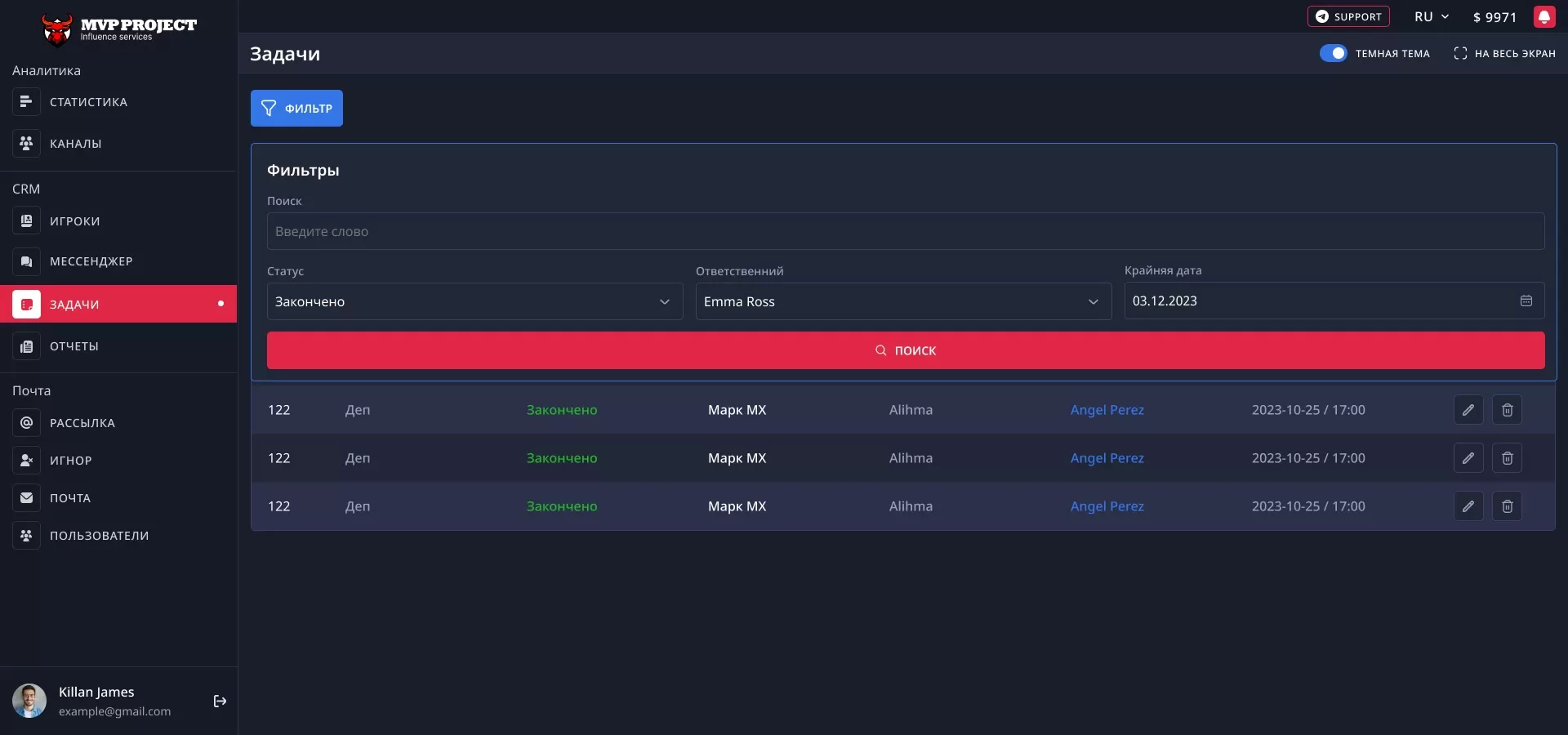The height and width of the screenshot is (735, 1568).
Task: Click the Фильтр toggle button
Action: point(296,108)
